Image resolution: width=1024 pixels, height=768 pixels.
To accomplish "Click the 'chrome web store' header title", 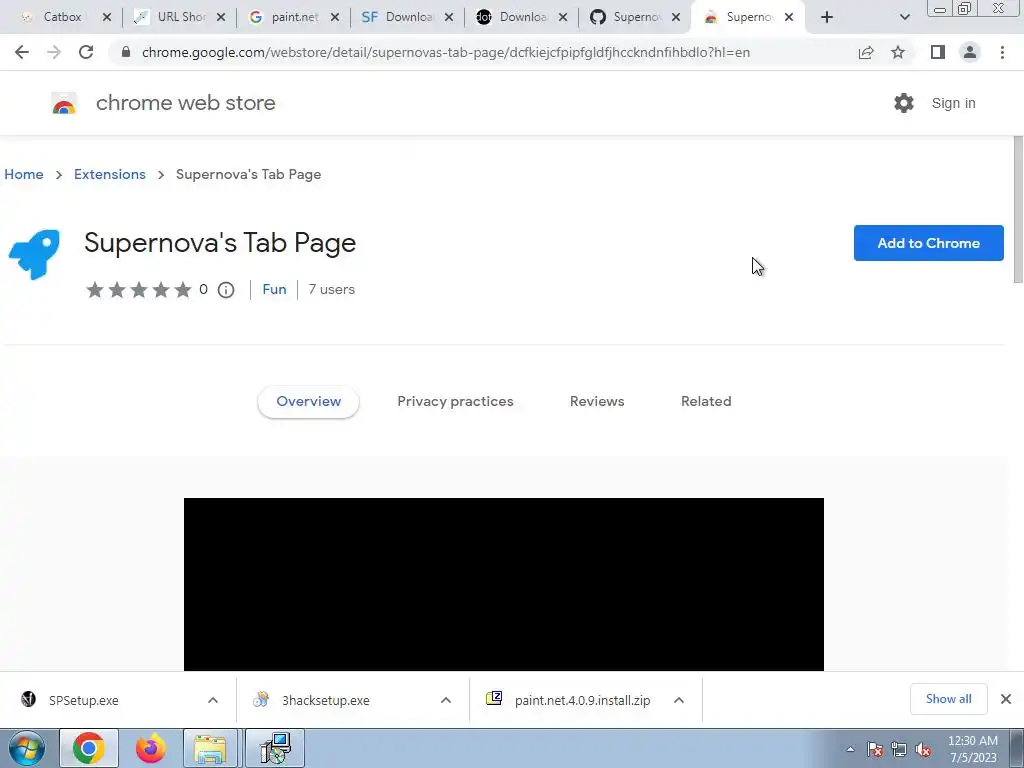I will (185, 103).
